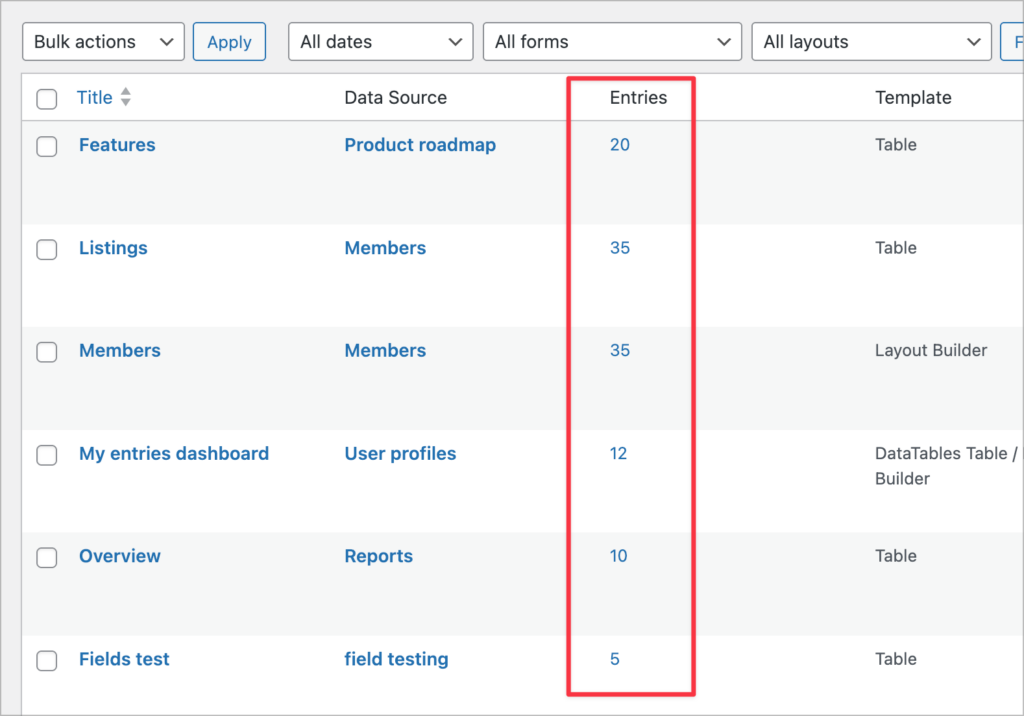
Task: Select the My entries dashboard checkbox
Action: (x=46, y=455)
